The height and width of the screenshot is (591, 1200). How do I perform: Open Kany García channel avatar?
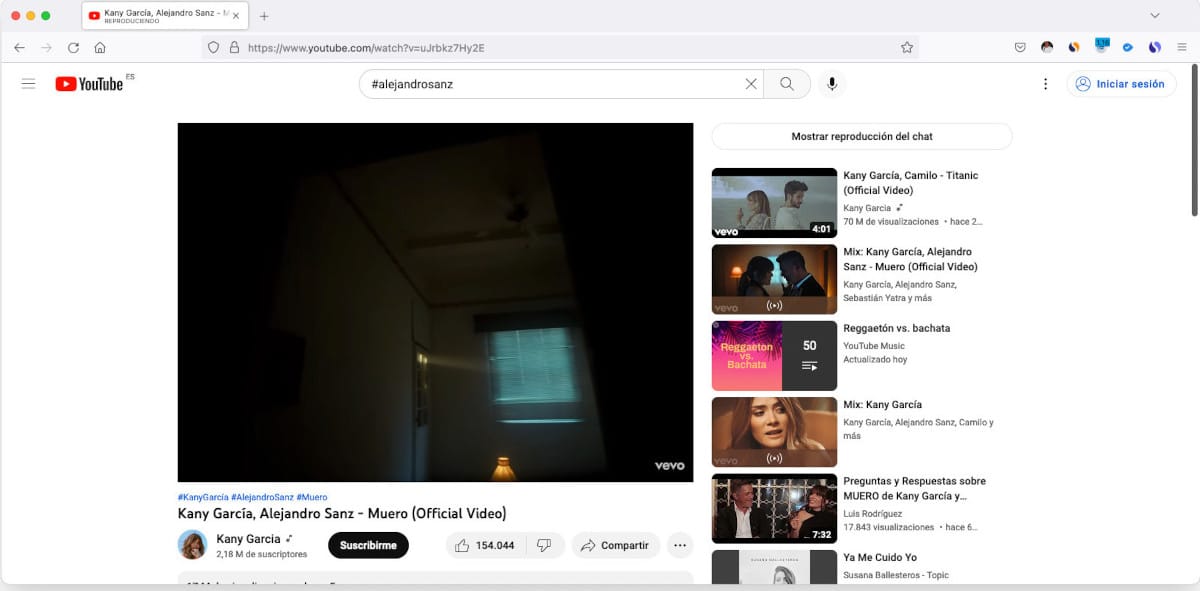click(192, 545)
